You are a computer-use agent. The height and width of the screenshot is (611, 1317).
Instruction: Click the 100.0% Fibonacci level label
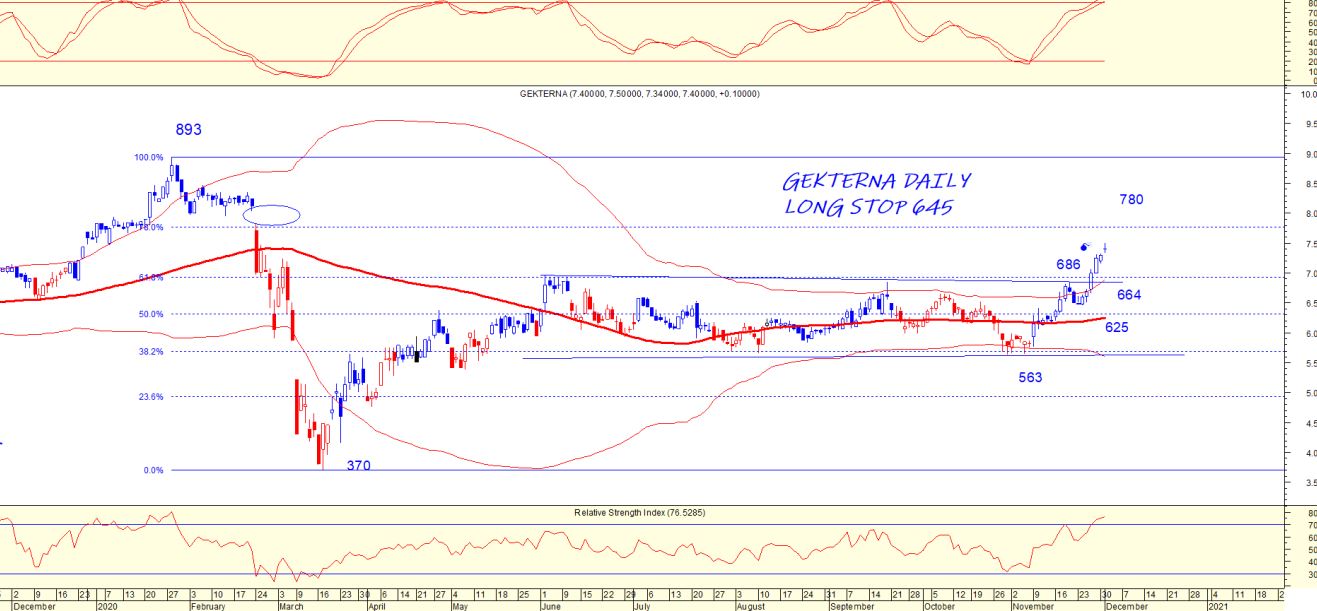click(x=148, y=158)
